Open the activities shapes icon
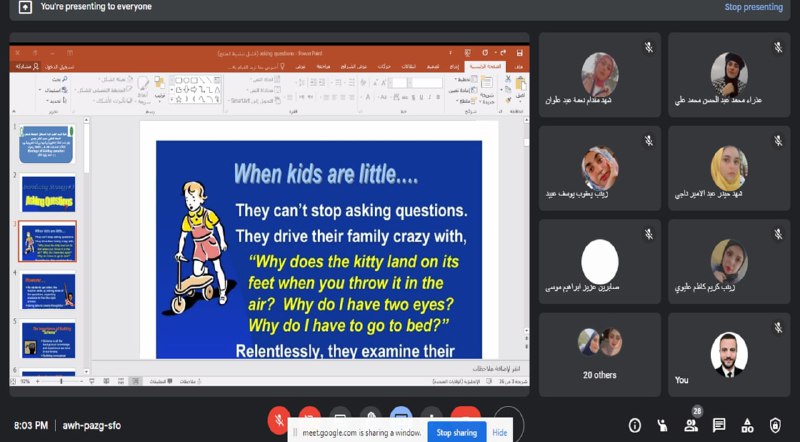800x442 pixels. [747, 425]
